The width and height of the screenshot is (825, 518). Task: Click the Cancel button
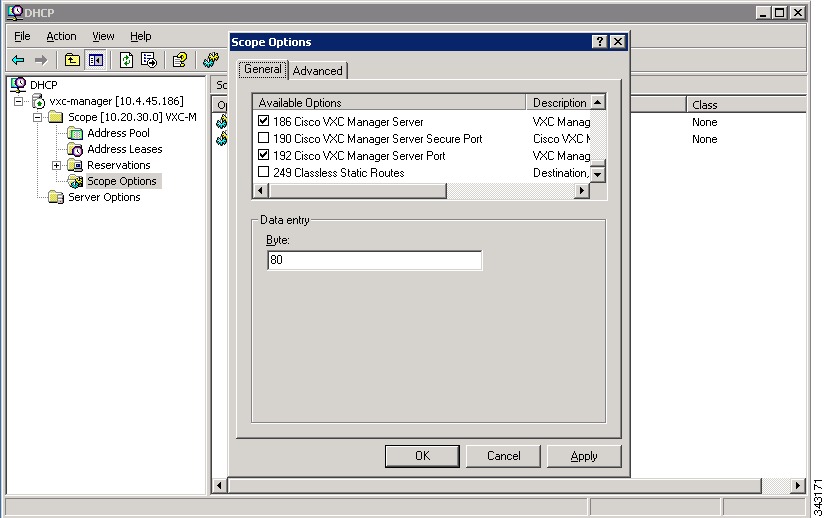pos(503,456)
